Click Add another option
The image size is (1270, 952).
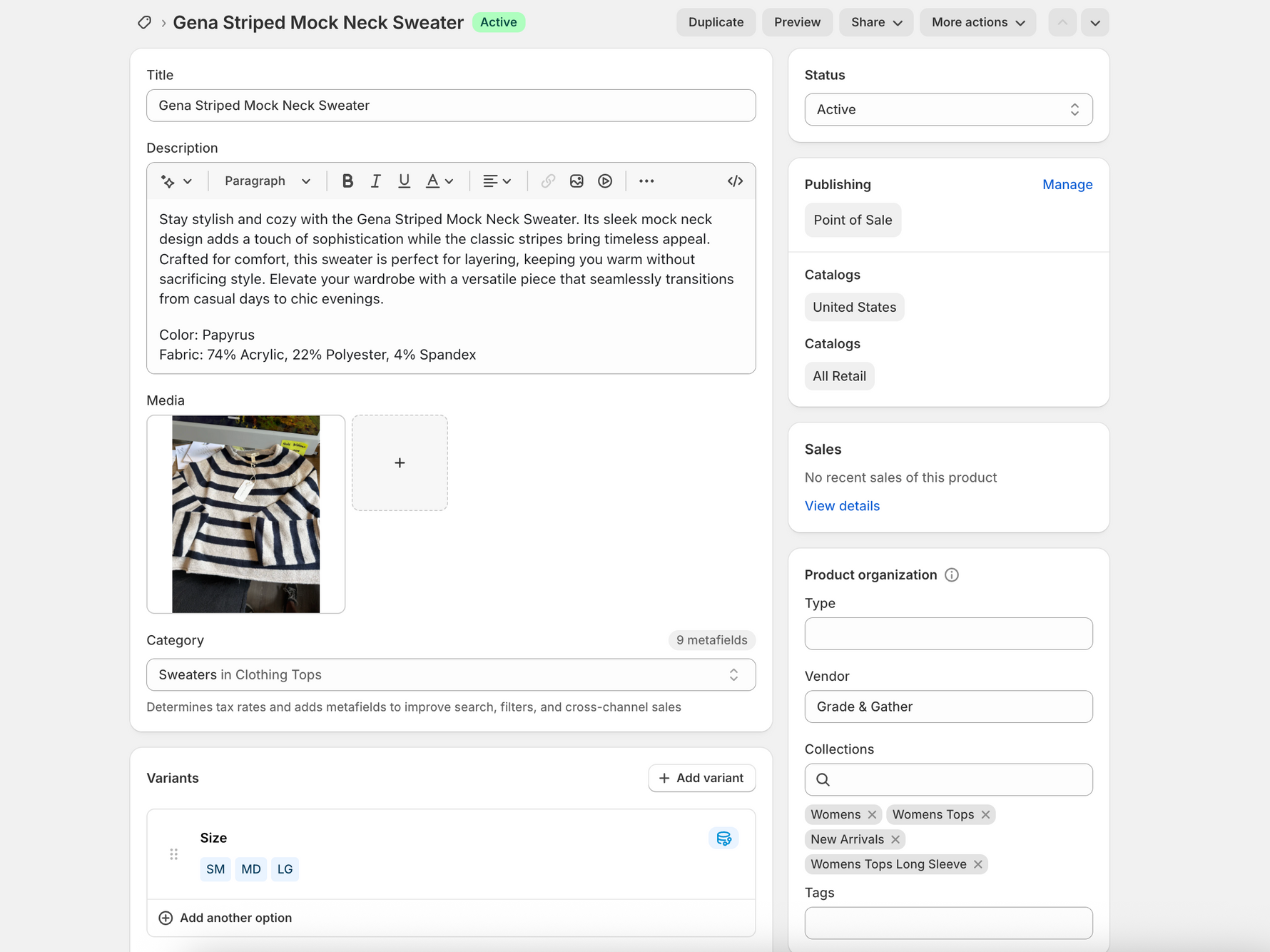(225, 918)
